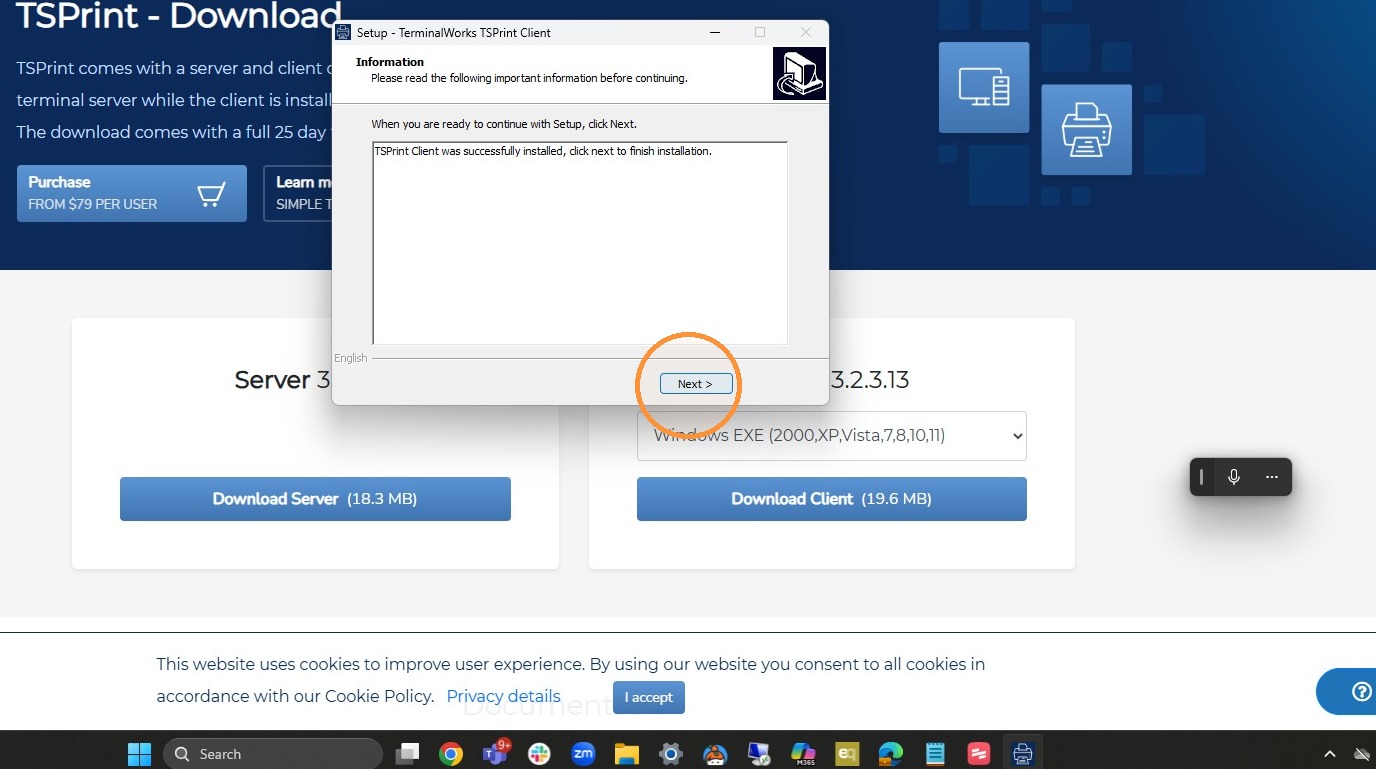Click the Download Server button
This screenshot has height=769, width=1376.
tap(315, 499)
